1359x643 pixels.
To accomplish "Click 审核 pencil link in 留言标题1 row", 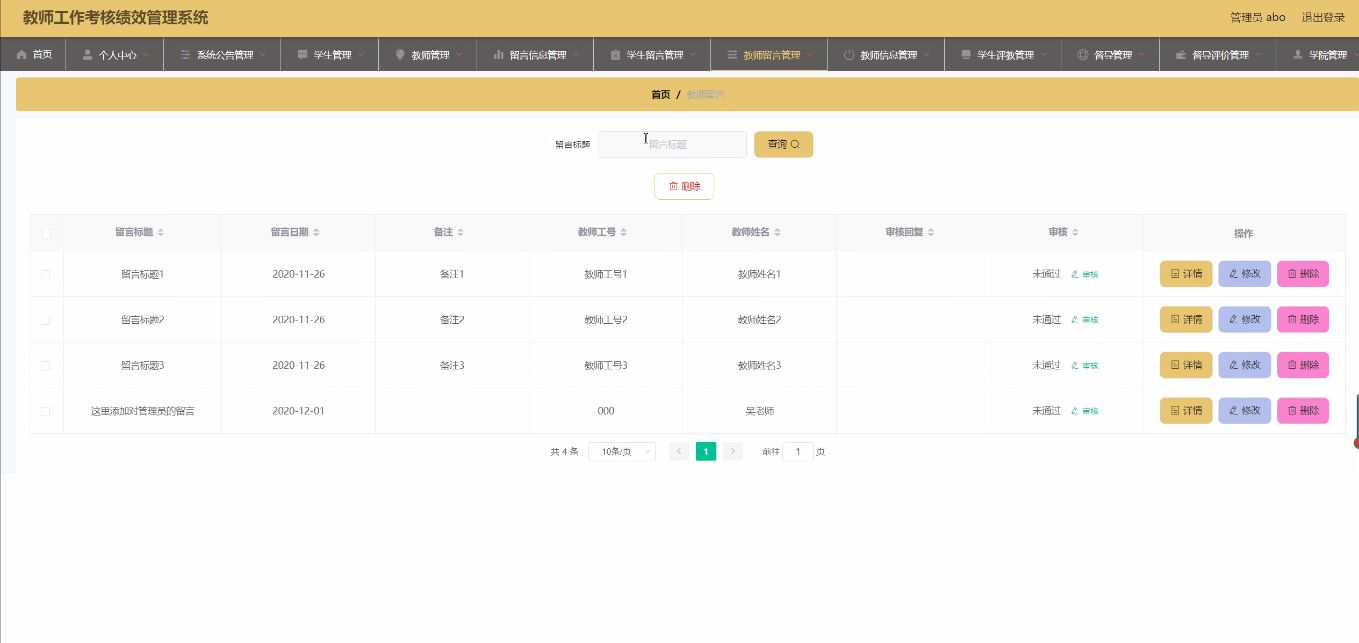I will (x=1085, y=274).
